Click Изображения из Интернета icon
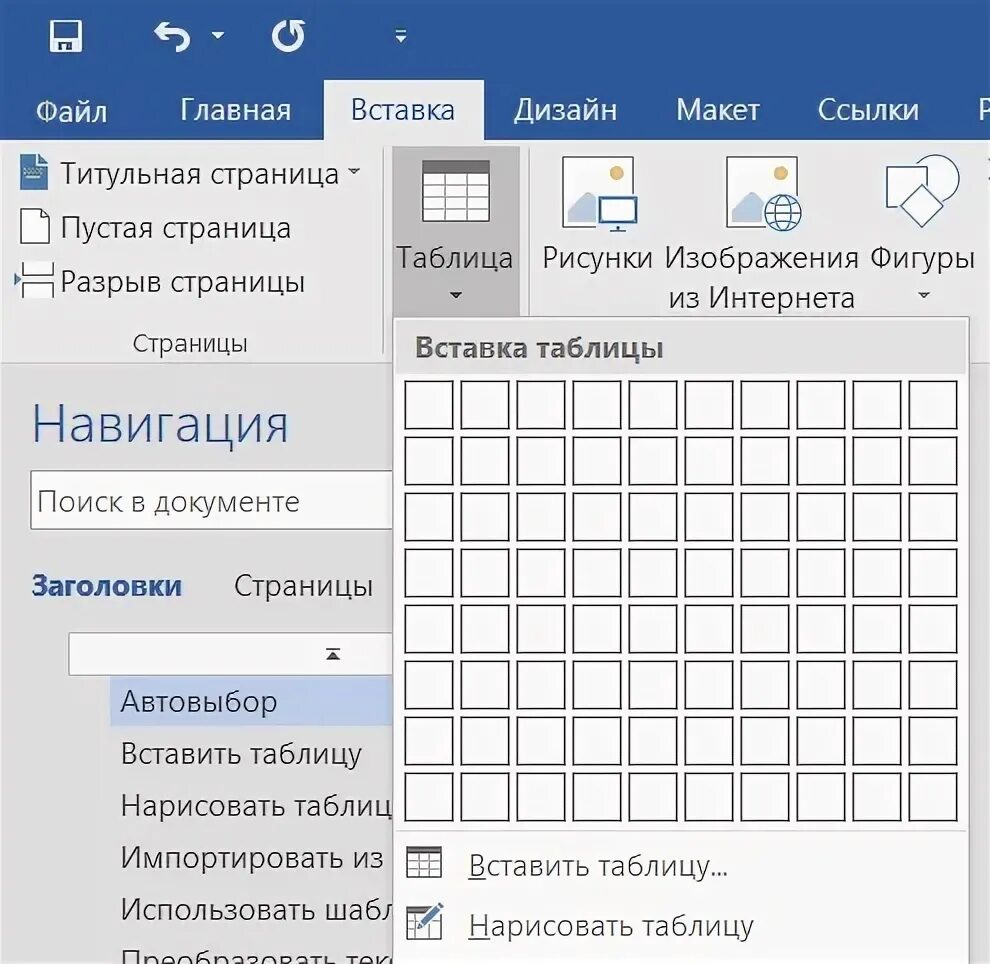Screen dimensions: 990x964 763,193
